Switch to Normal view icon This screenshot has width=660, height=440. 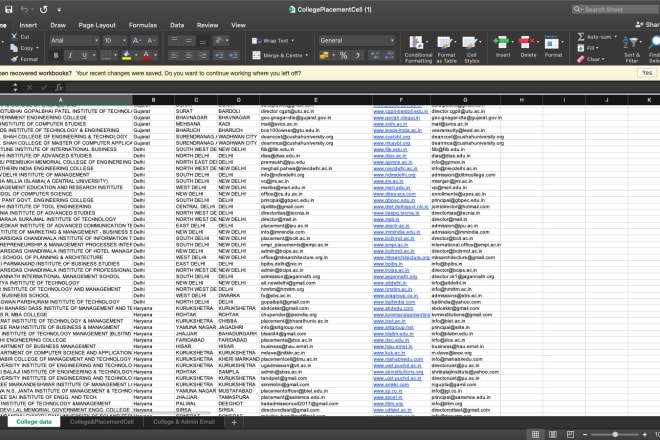tap(535, 434)
